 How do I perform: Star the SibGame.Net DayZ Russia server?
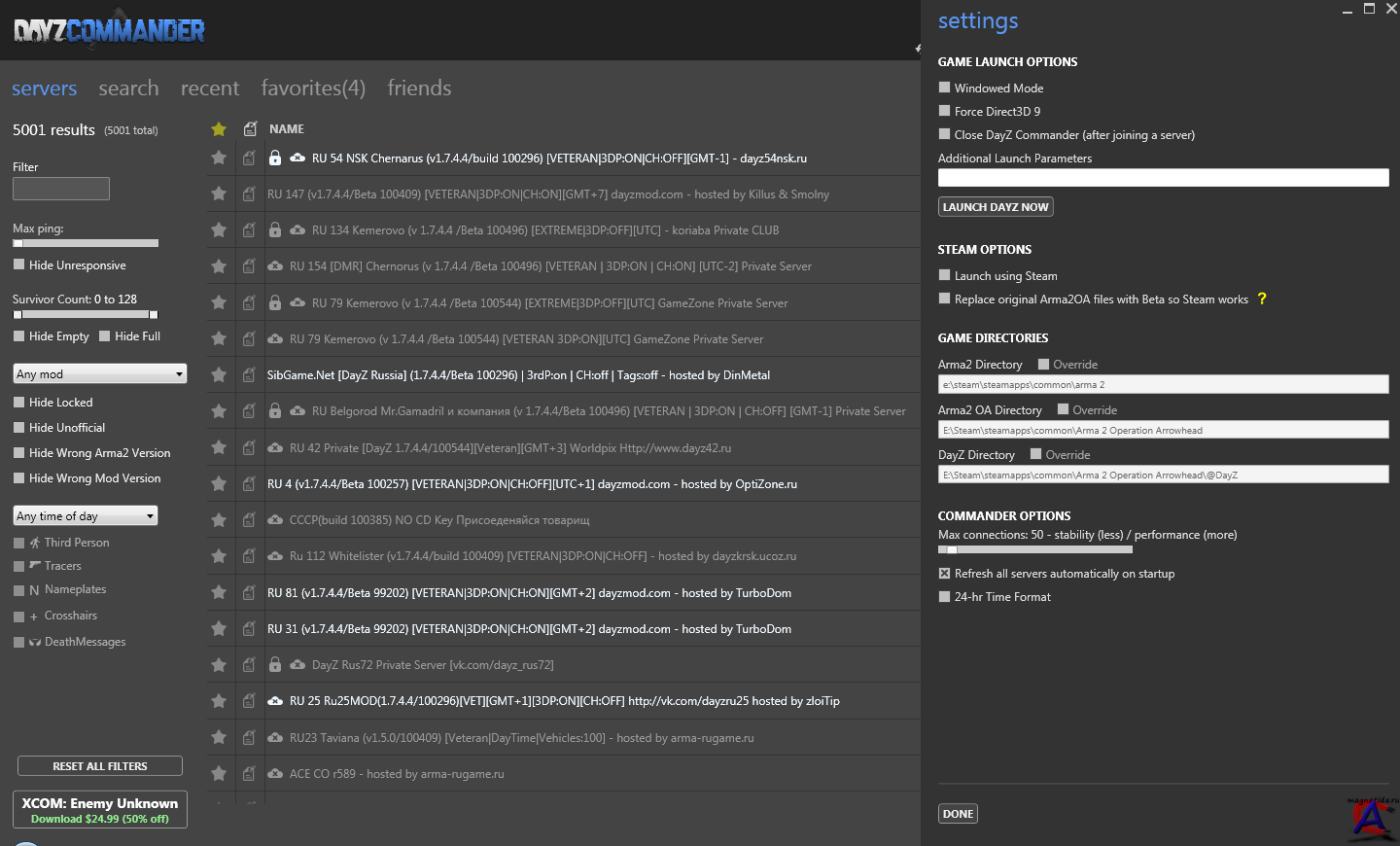click(x=219, y=374)
